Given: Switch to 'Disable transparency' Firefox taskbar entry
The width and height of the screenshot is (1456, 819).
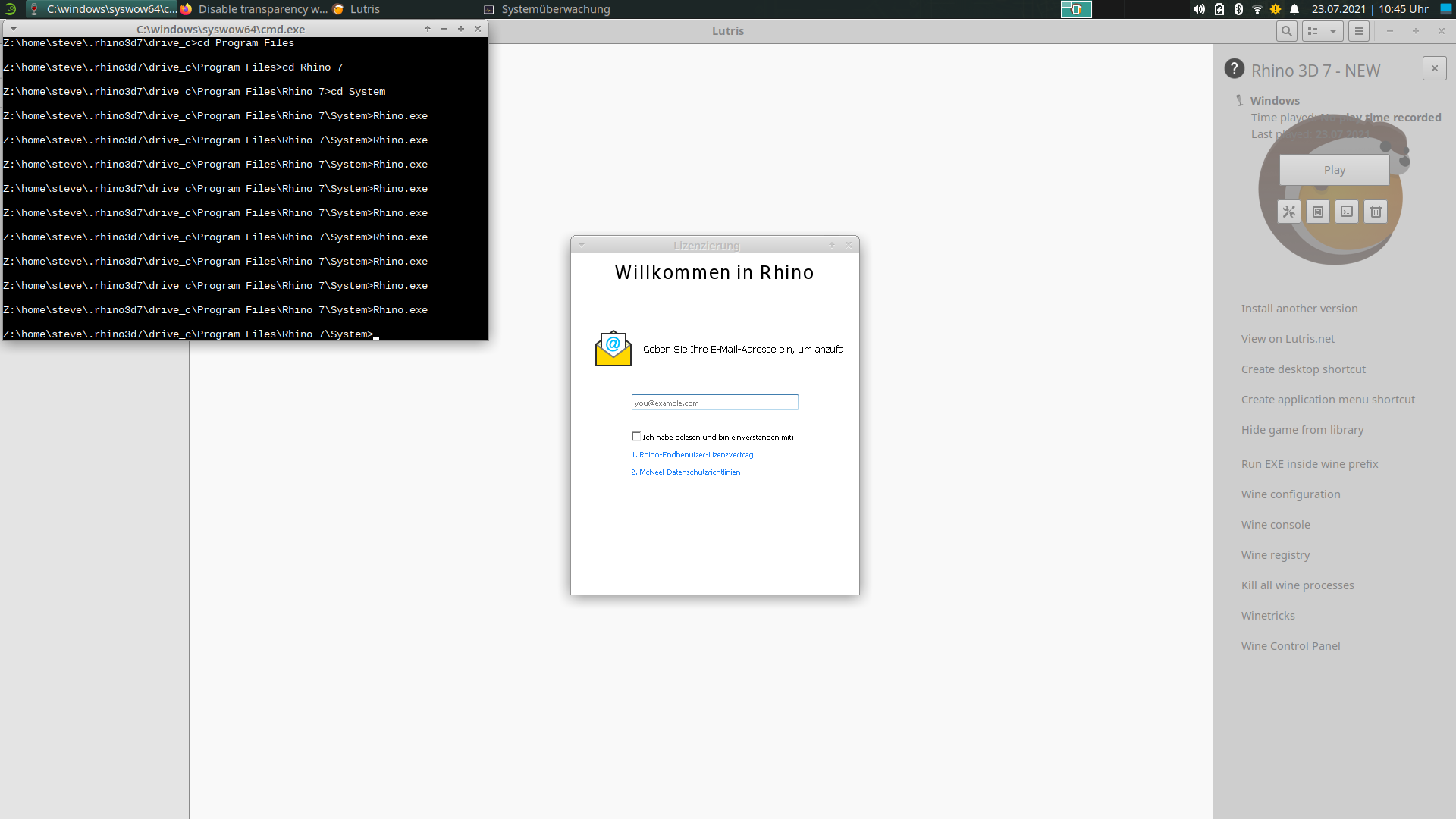Looking at the screenshot, I should (253, 9).
